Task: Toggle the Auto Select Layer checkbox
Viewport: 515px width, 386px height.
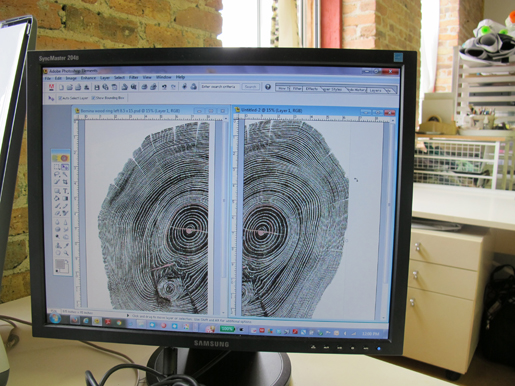Action: (x=60, y=98)
